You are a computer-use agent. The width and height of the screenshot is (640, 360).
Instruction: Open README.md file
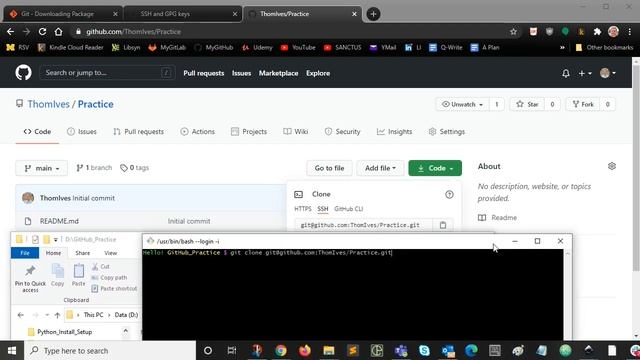[59, 221]
